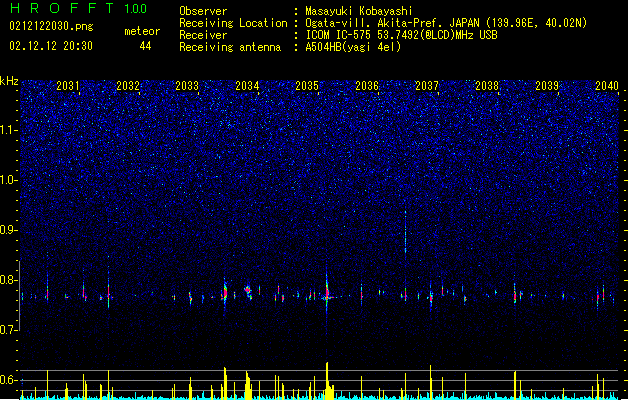Click the Ogata-vill. Akita-Pref. JAPAN location text
This screenshot has width=629, height=400.
point(446,23)
